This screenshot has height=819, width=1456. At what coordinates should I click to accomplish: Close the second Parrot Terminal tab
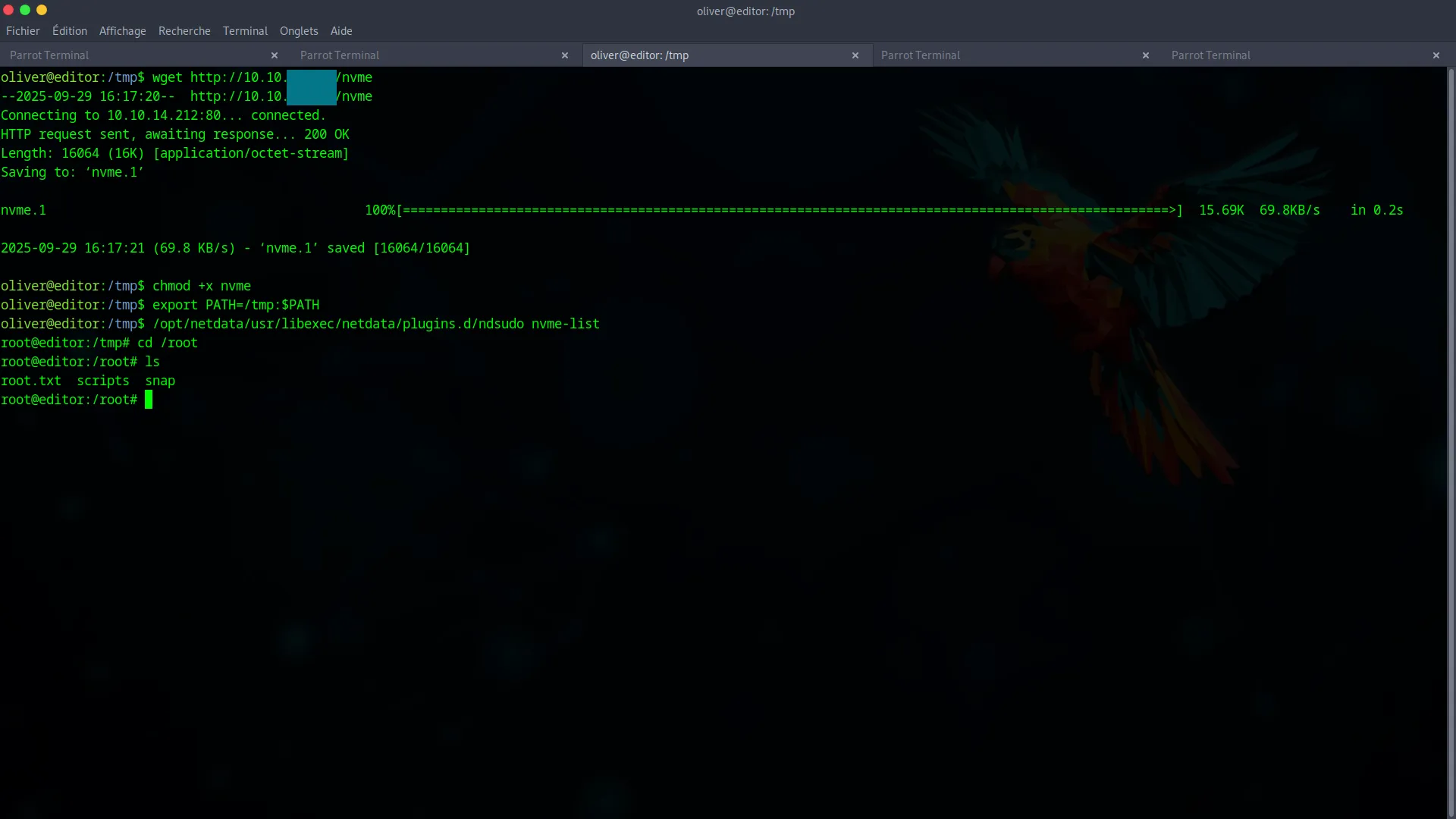[565, 55]
